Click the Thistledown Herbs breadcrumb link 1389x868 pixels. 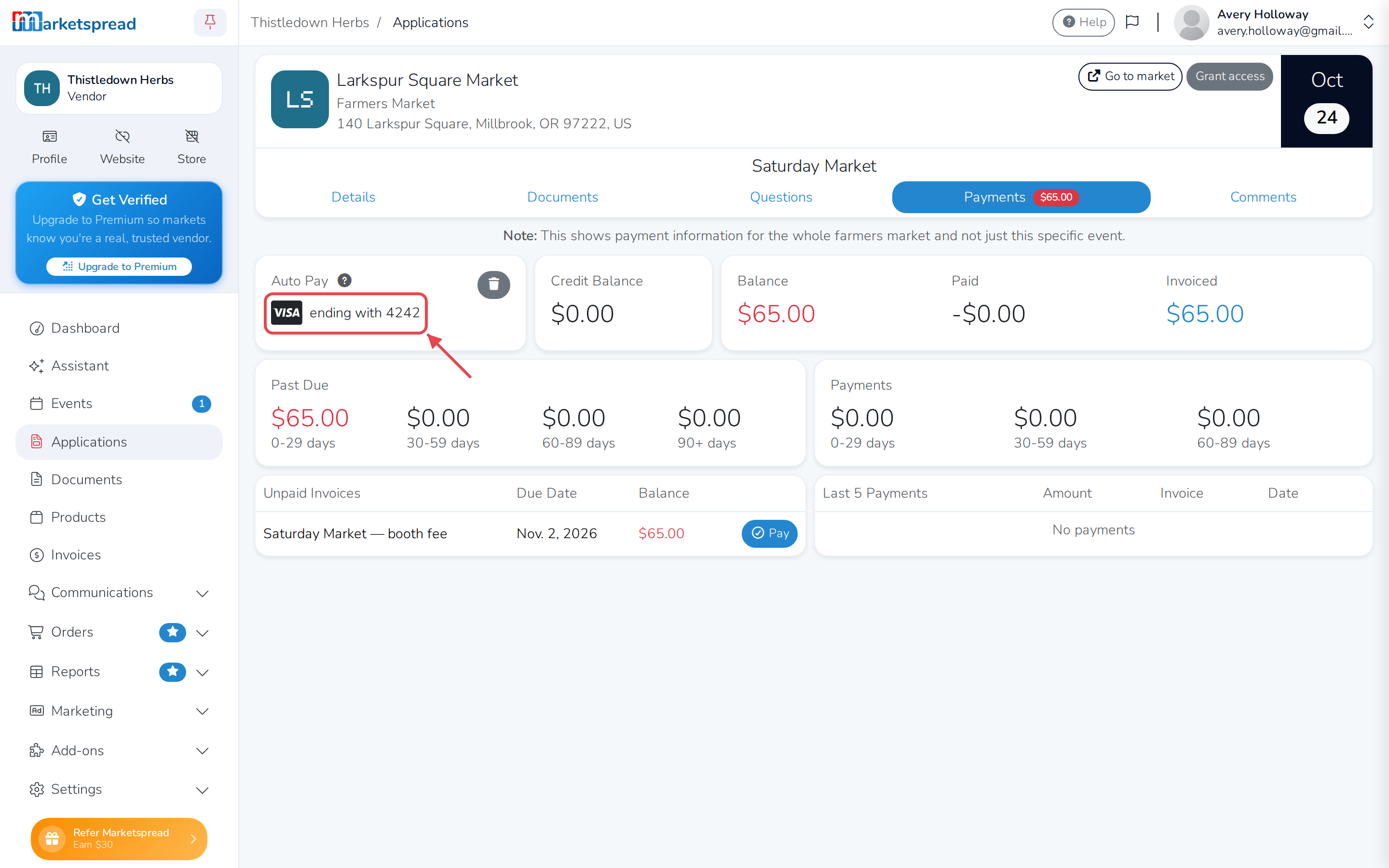(x=310, y=22)
